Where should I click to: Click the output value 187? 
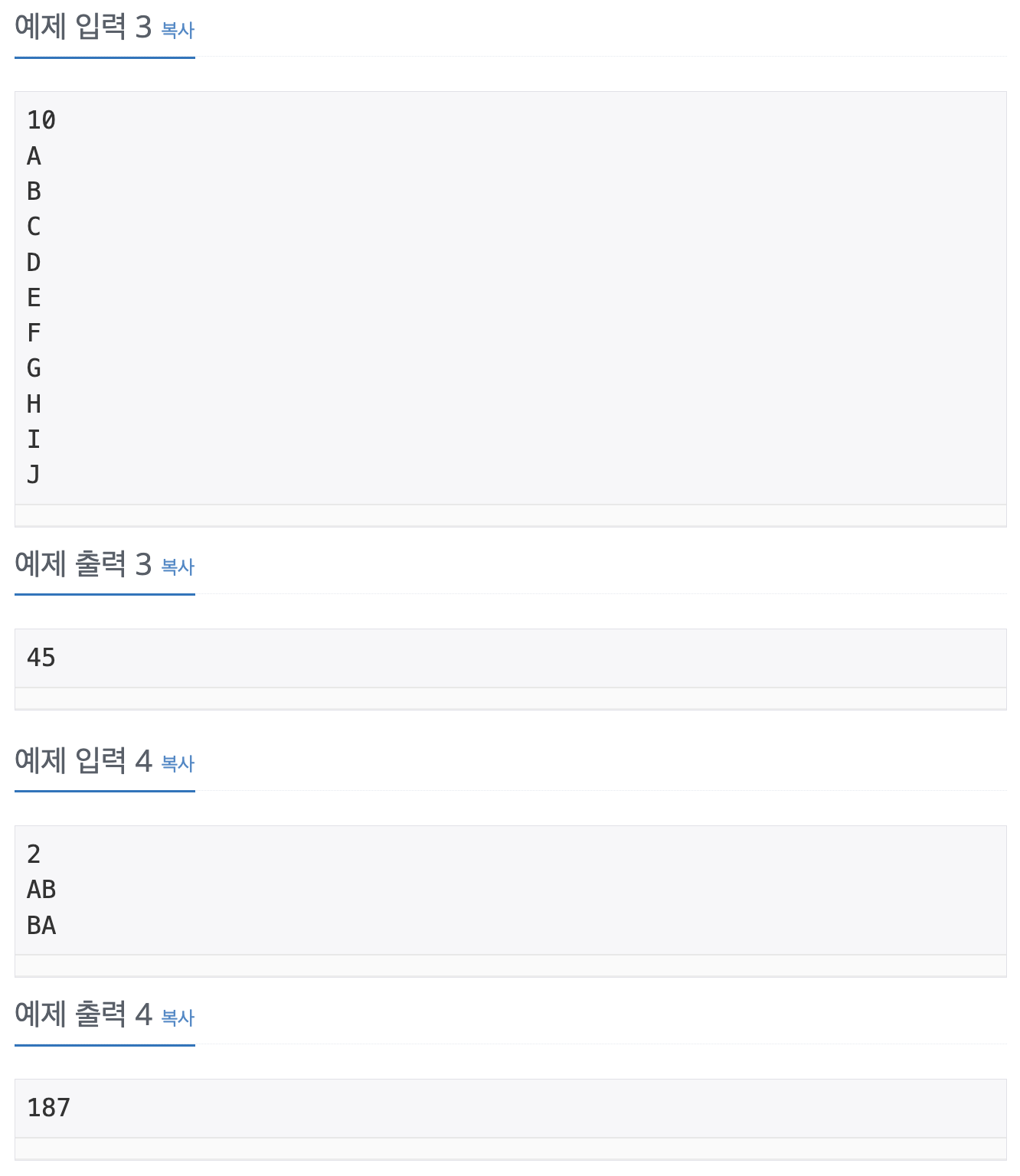(48, 1108)
